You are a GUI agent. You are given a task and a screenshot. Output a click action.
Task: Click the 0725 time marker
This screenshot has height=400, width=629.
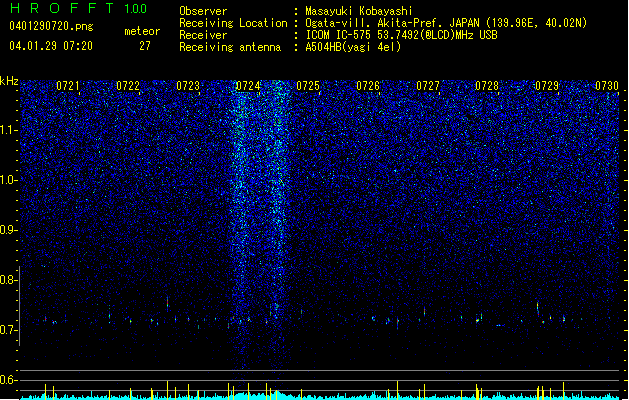tap(308, 86)
